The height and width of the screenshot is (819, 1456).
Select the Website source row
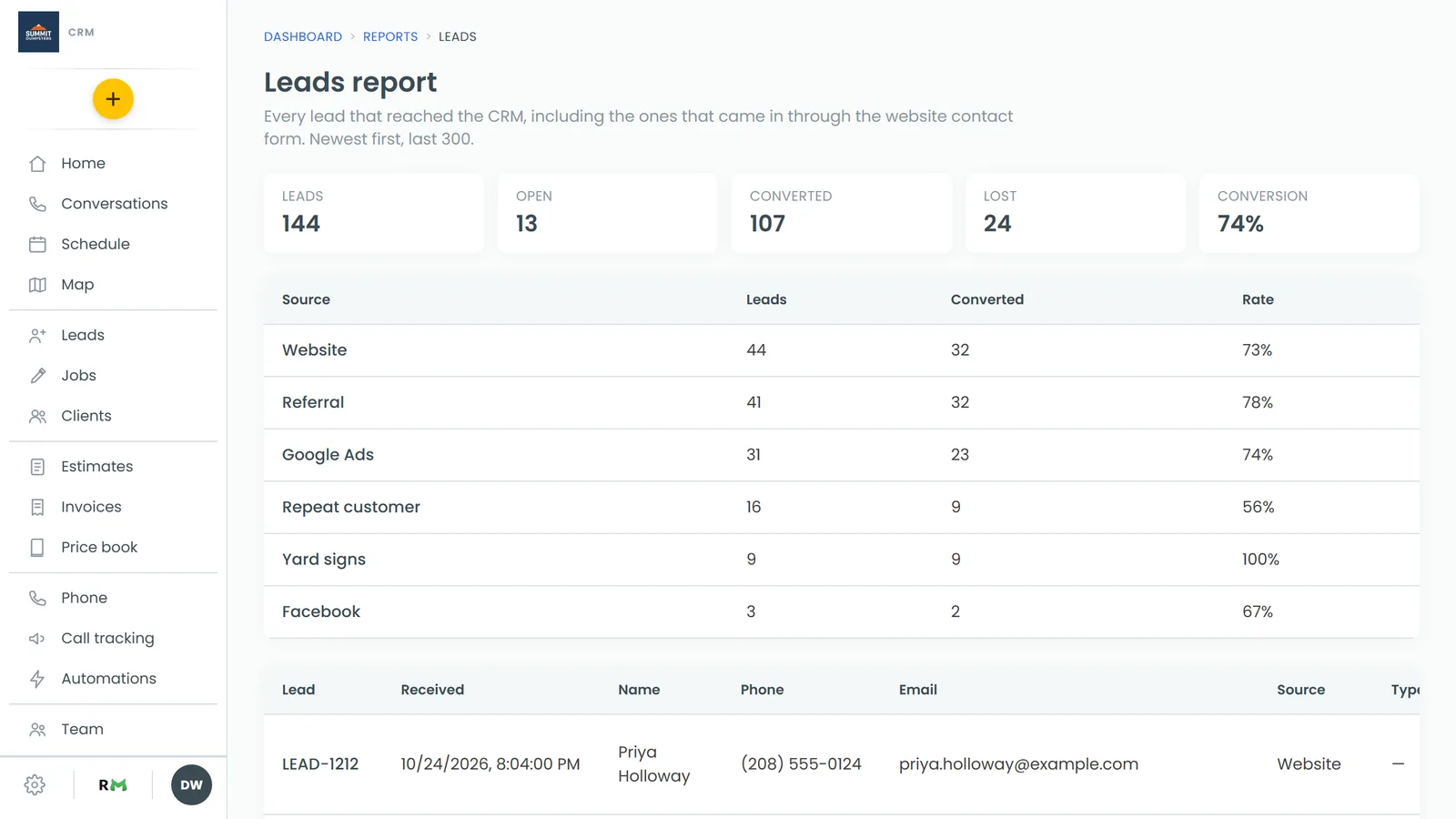842,350
